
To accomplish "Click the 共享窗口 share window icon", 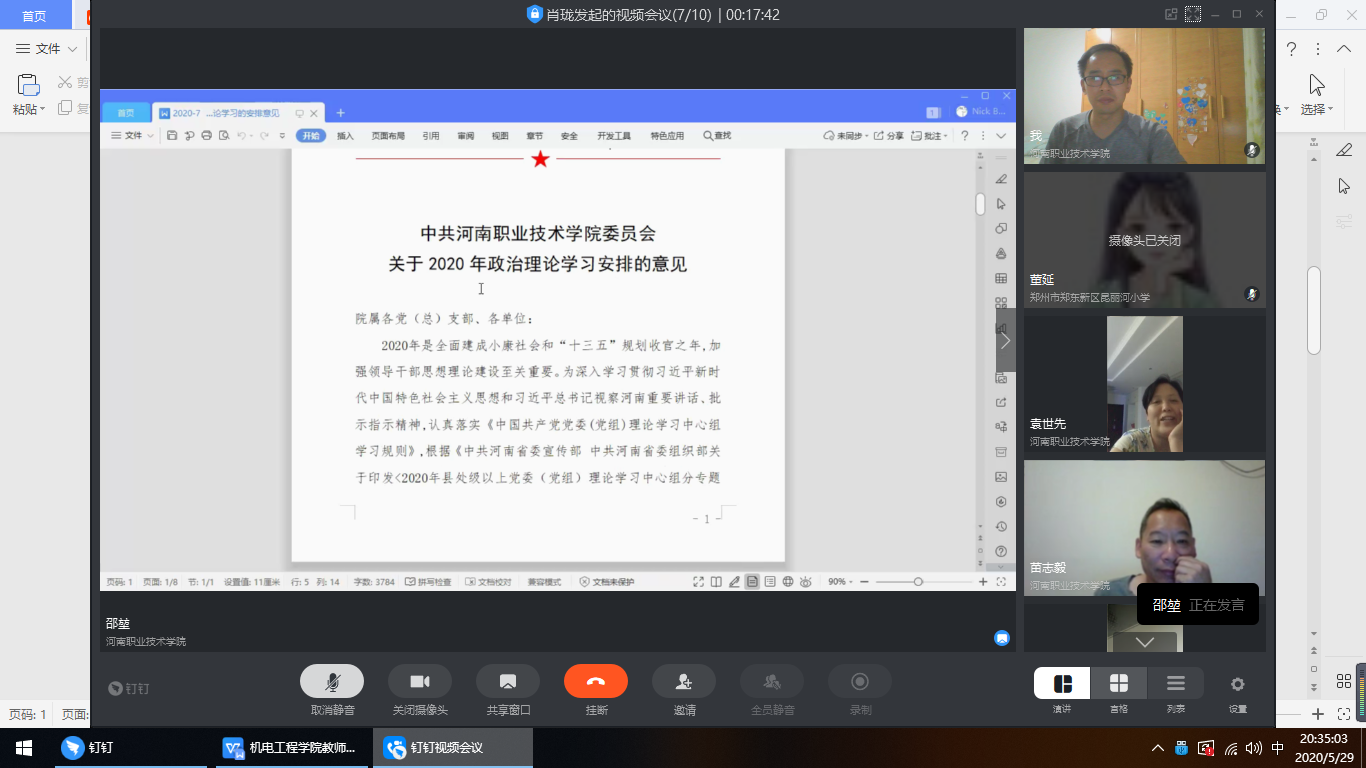I will point(508,682).
